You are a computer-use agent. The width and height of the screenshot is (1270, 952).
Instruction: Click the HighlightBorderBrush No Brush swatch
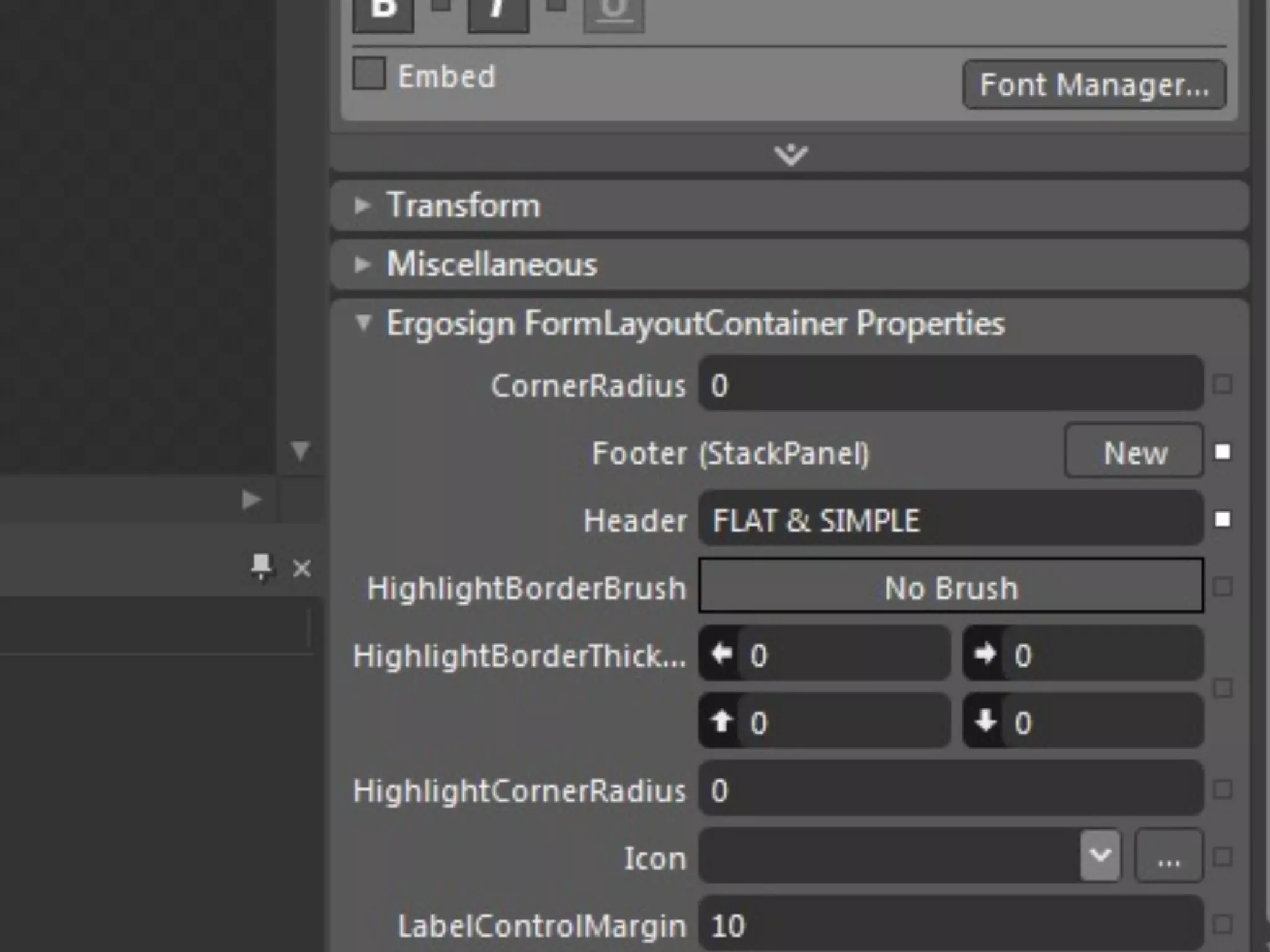(950, 586)
